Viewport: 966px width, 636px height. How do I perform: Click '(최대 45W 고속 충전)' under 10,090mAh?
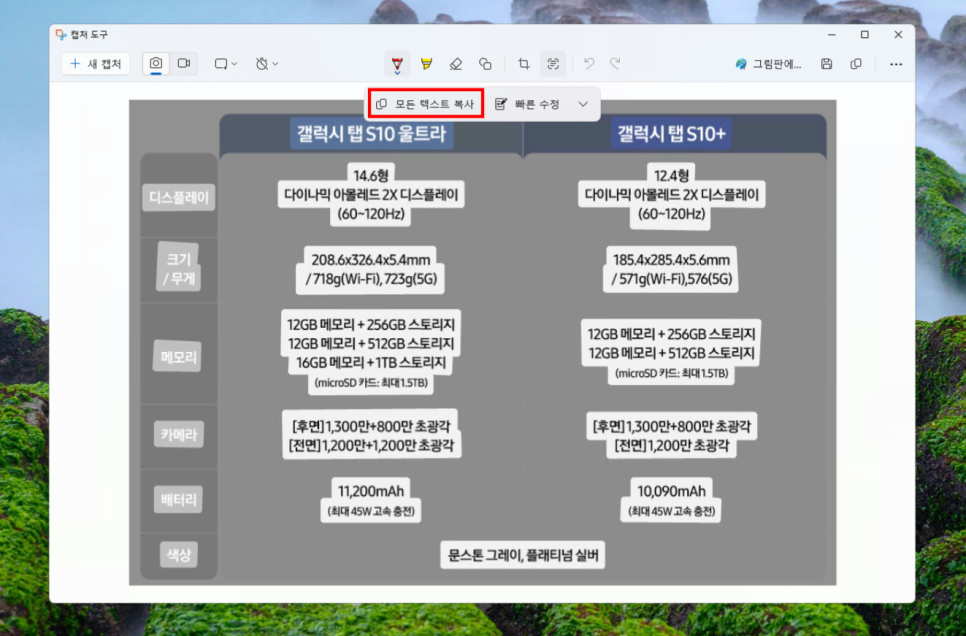click(x=672, y=511)
